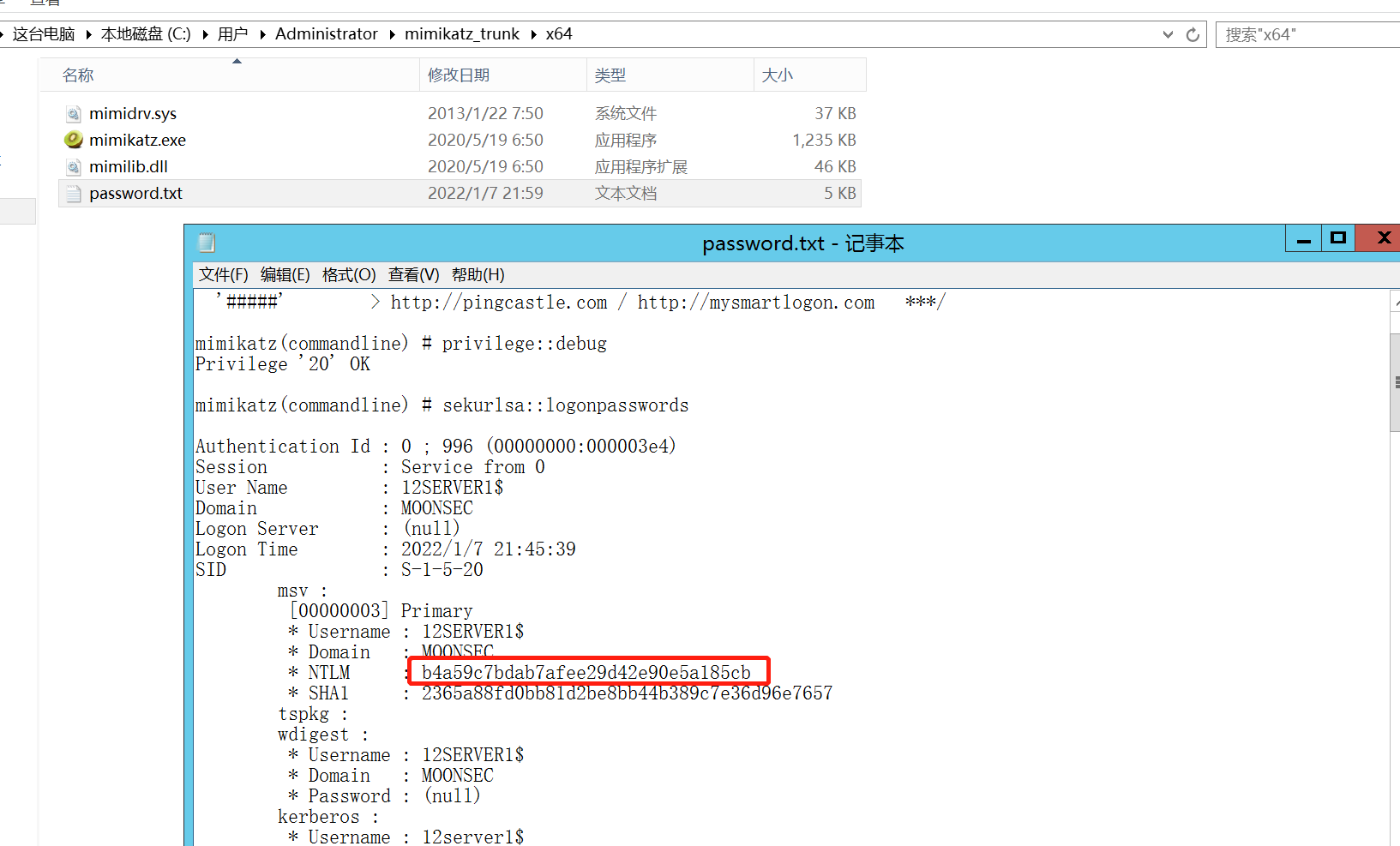Refresh the folder view with the refresh icon
Screen dimensions: 1400x846
pos(1193,34)
